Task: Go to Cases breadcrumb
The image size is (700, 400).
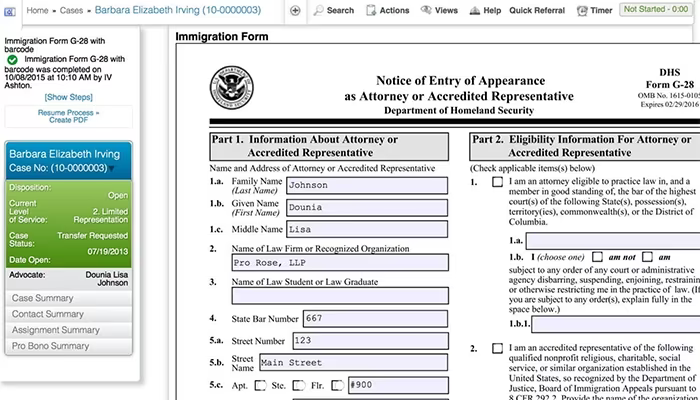Action: coord(71,10)
